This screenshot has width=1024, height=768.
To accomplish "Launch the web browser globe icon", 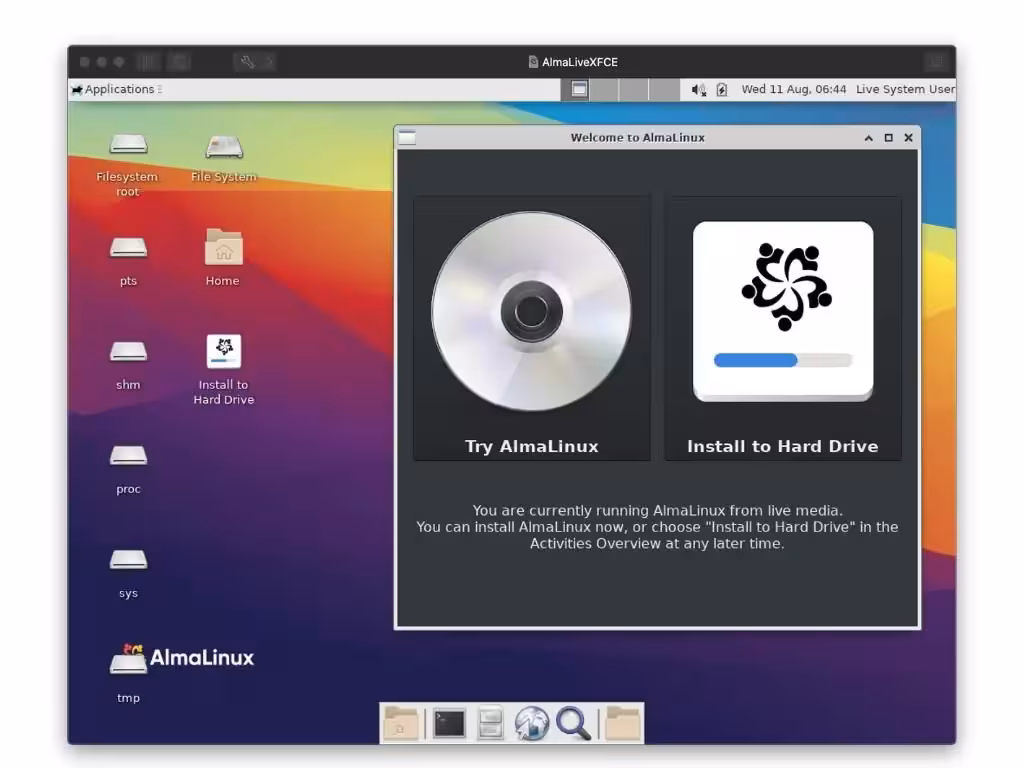I will click(x=532, y=724).
